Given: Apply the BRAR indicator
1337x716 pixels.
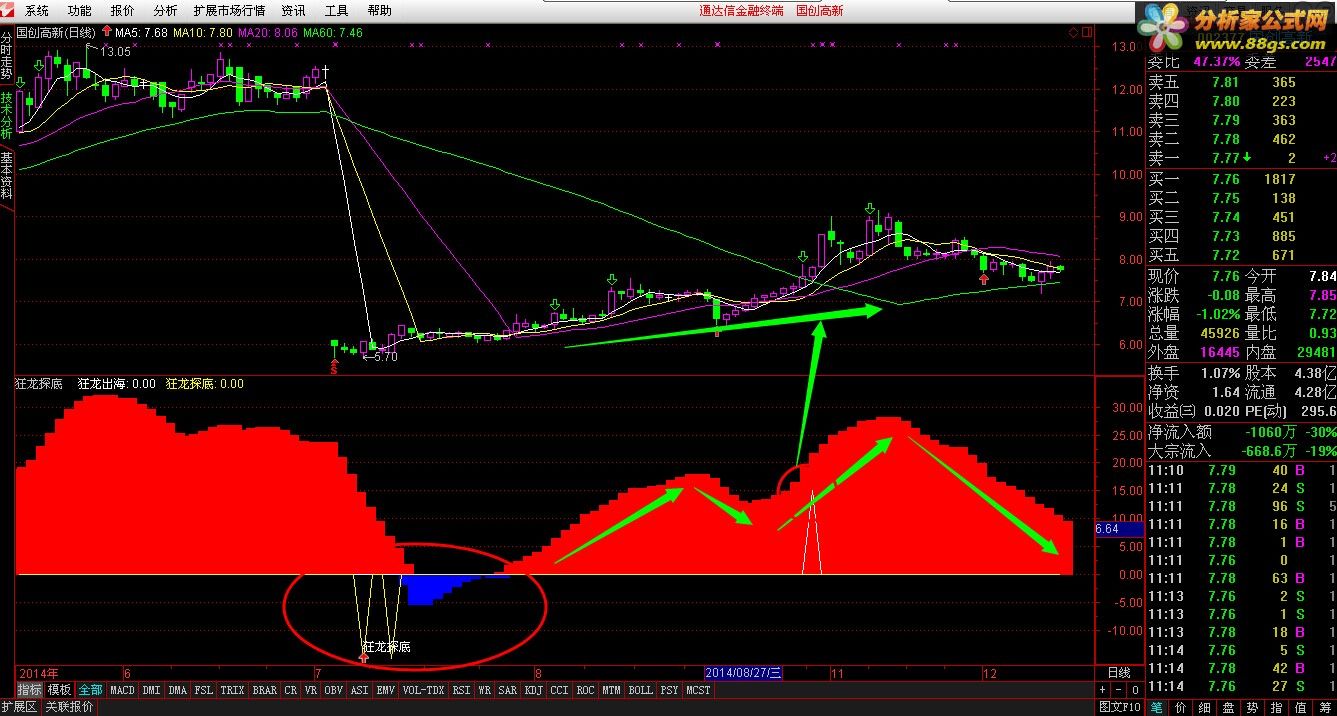Looking at the screenshot, I should tap(265, 690).
